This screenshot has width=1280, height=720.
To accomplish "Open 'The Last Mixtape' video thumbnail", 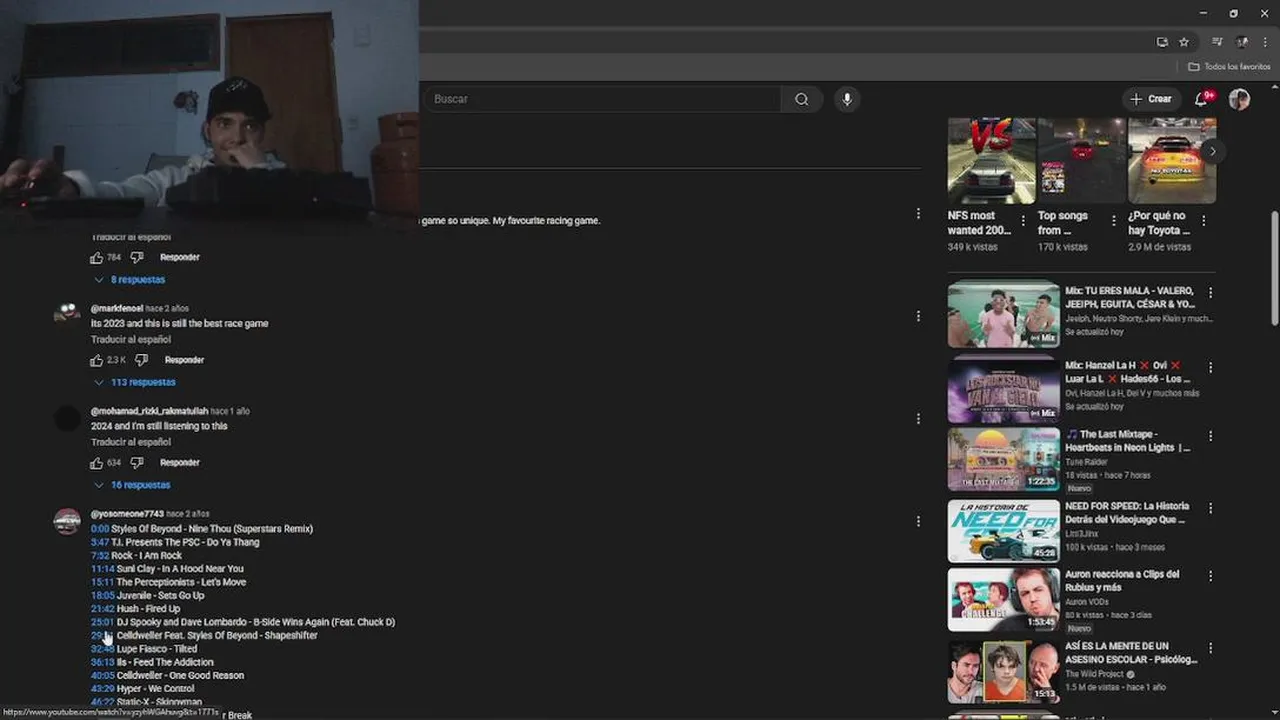I will click(x=1003, y=460).
